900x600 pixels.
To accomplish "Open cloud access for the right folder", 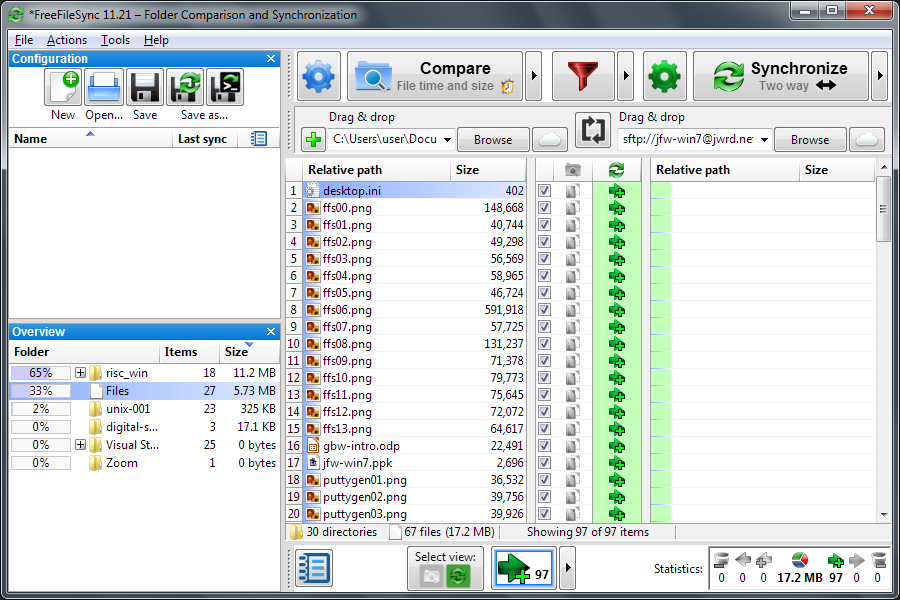I will pyautogui.click(x=867, y=140).
